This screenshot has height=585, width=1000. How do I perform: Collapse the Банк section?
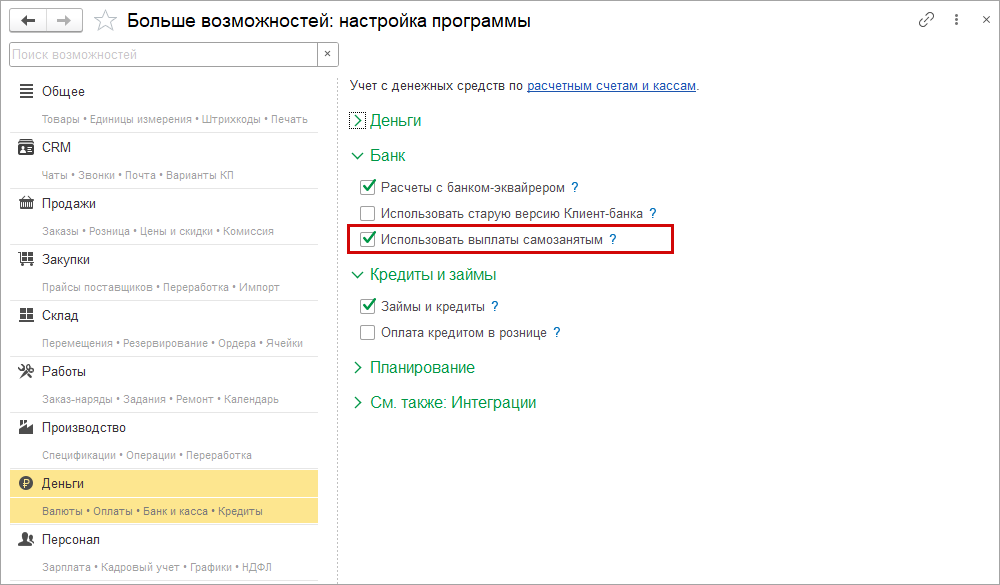coord(358,156)
